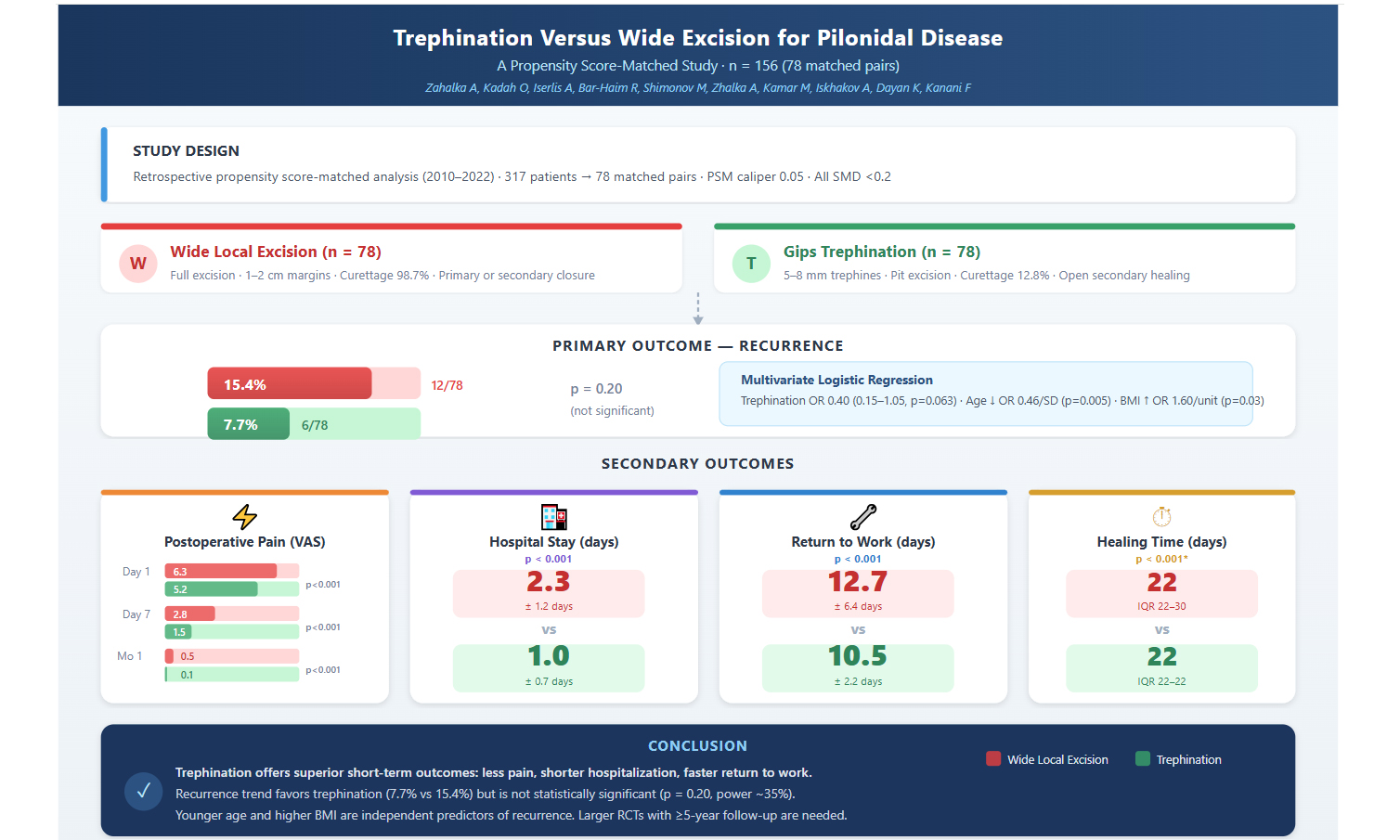The height and width of the screenshot is (840, 1400).
Task: Click the hospital building icon
Action: coord(553,517)
